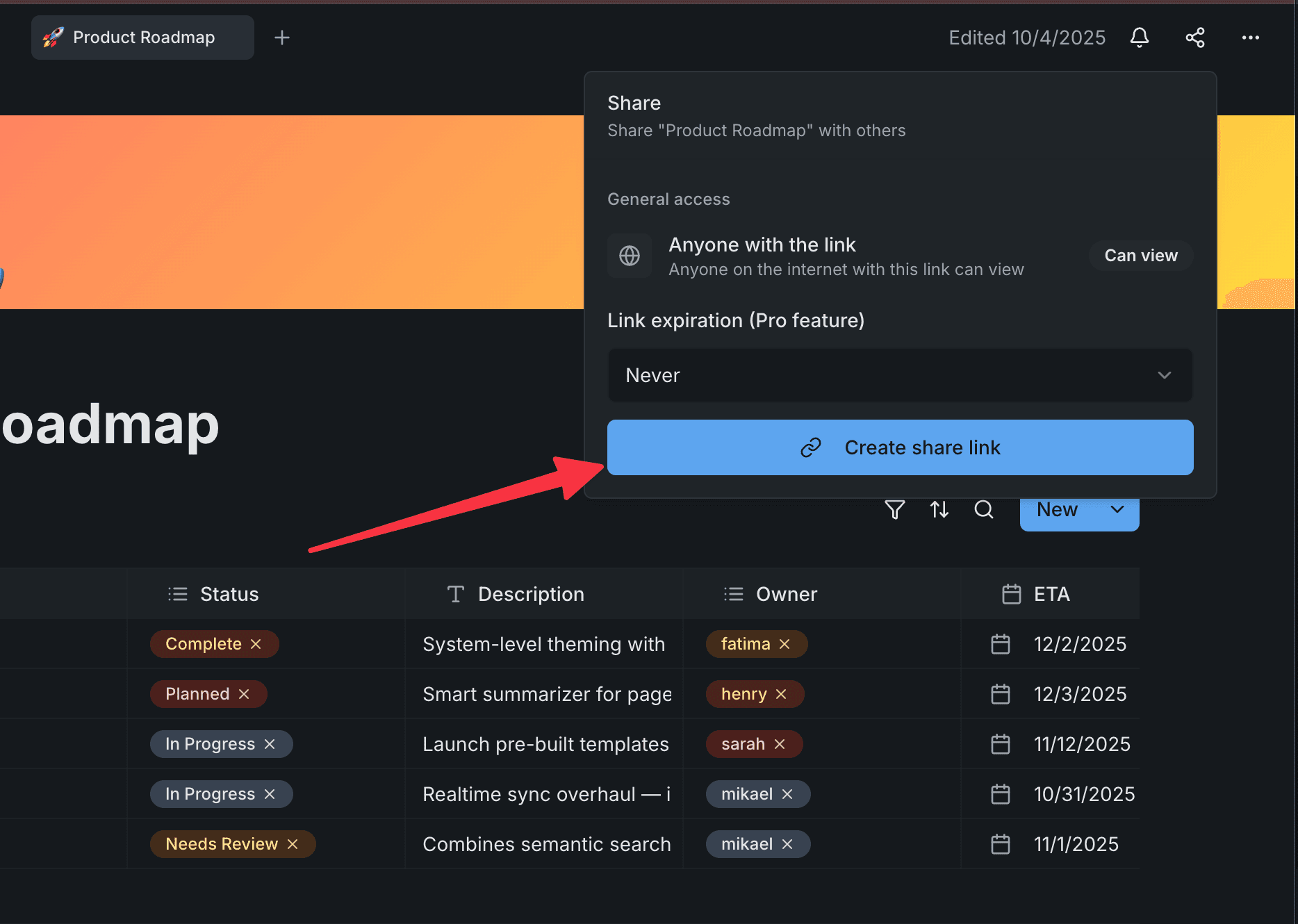Click the calendar icon beside 12/2/2025
This screenshot has height=924, width=1298.
click(x=1001, y=644)
